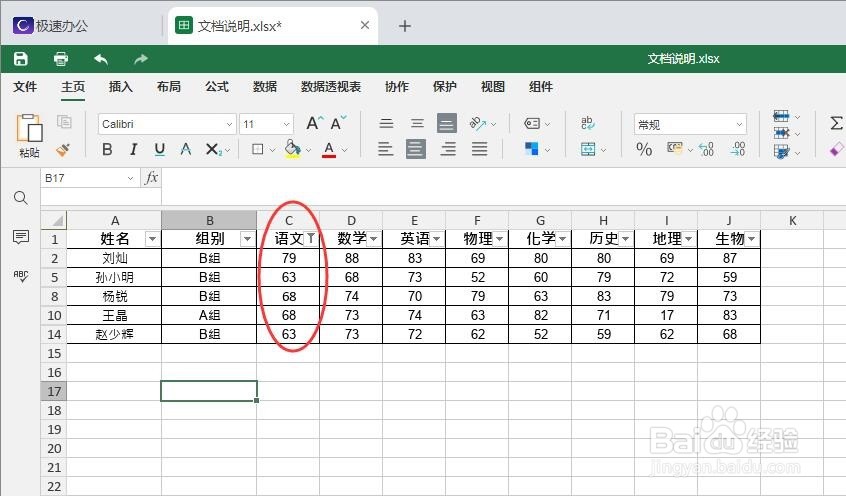The image size is (846, 496).
Task: Click the Save icon in the green toolbar
Action: 21,59
